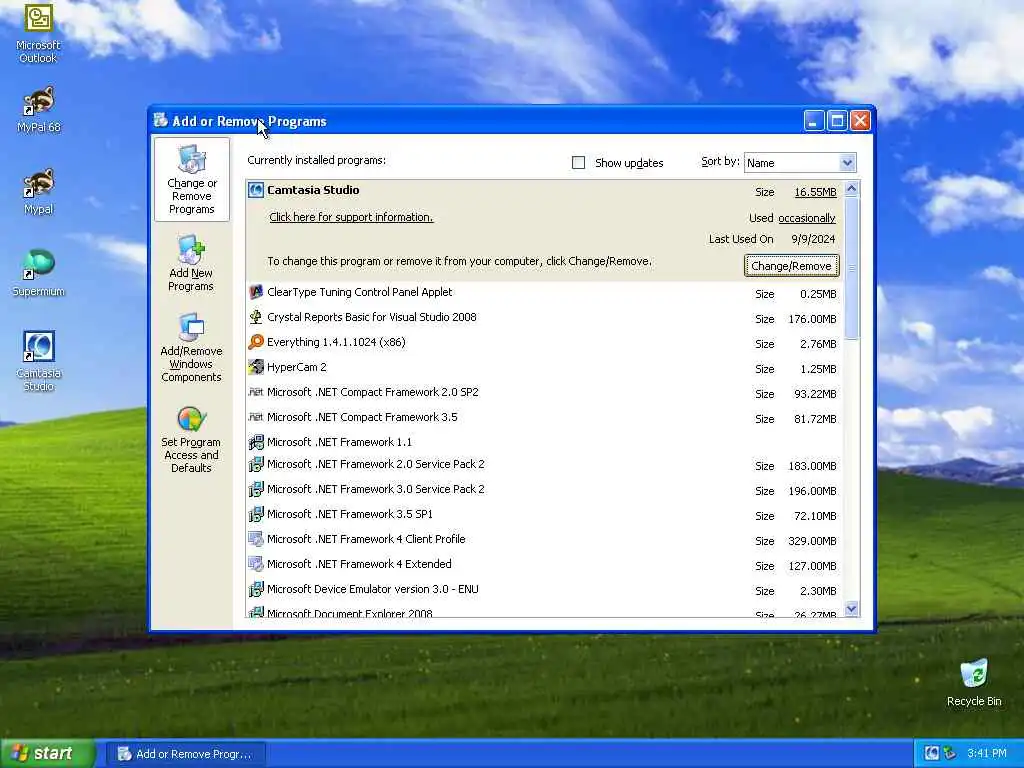Open Set Program Access and Defaults
The image size is (1024, 768).
(x=191, y=438)
